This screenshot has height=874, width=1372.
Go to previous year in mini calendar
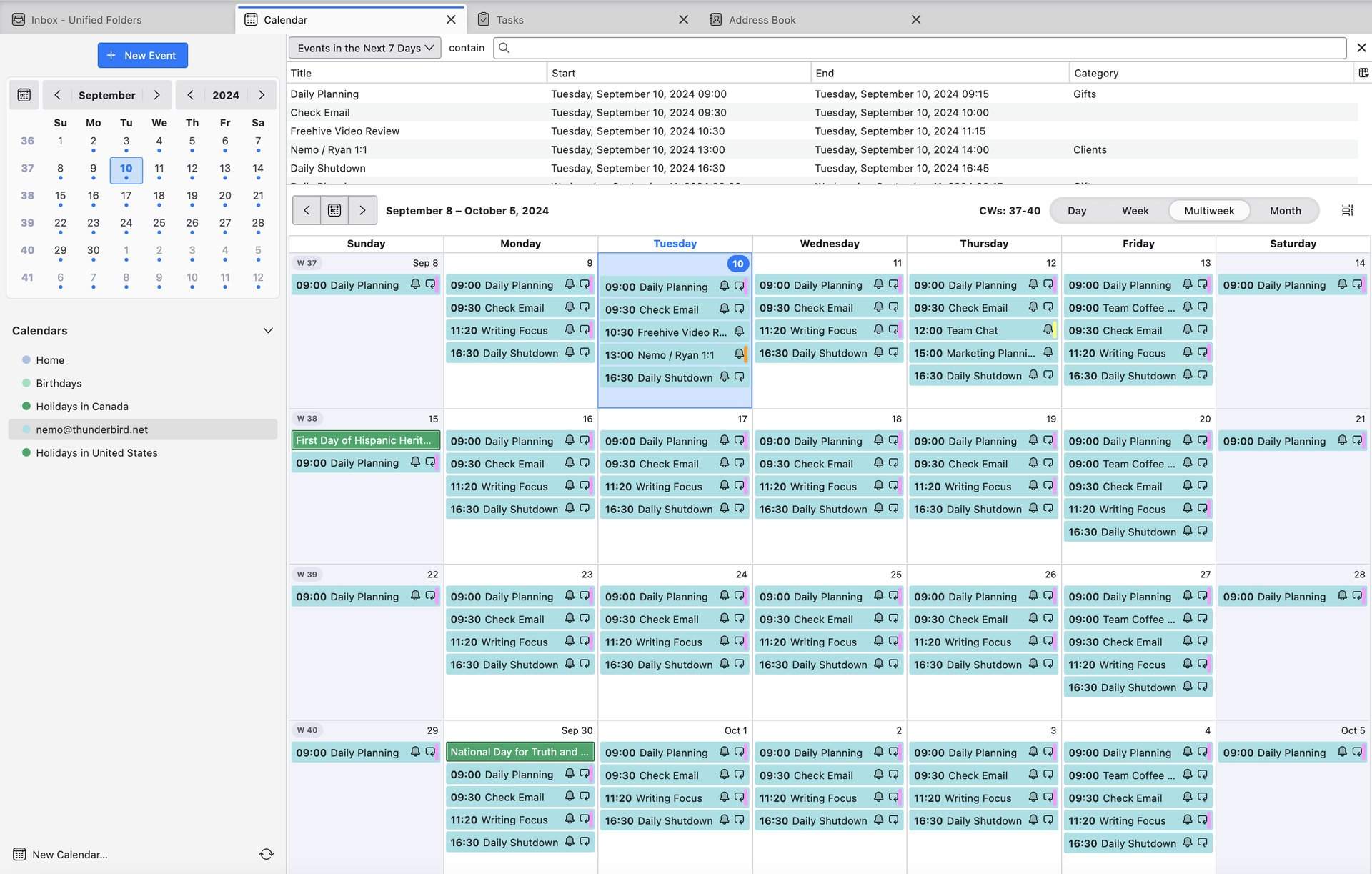click(190, 95)
